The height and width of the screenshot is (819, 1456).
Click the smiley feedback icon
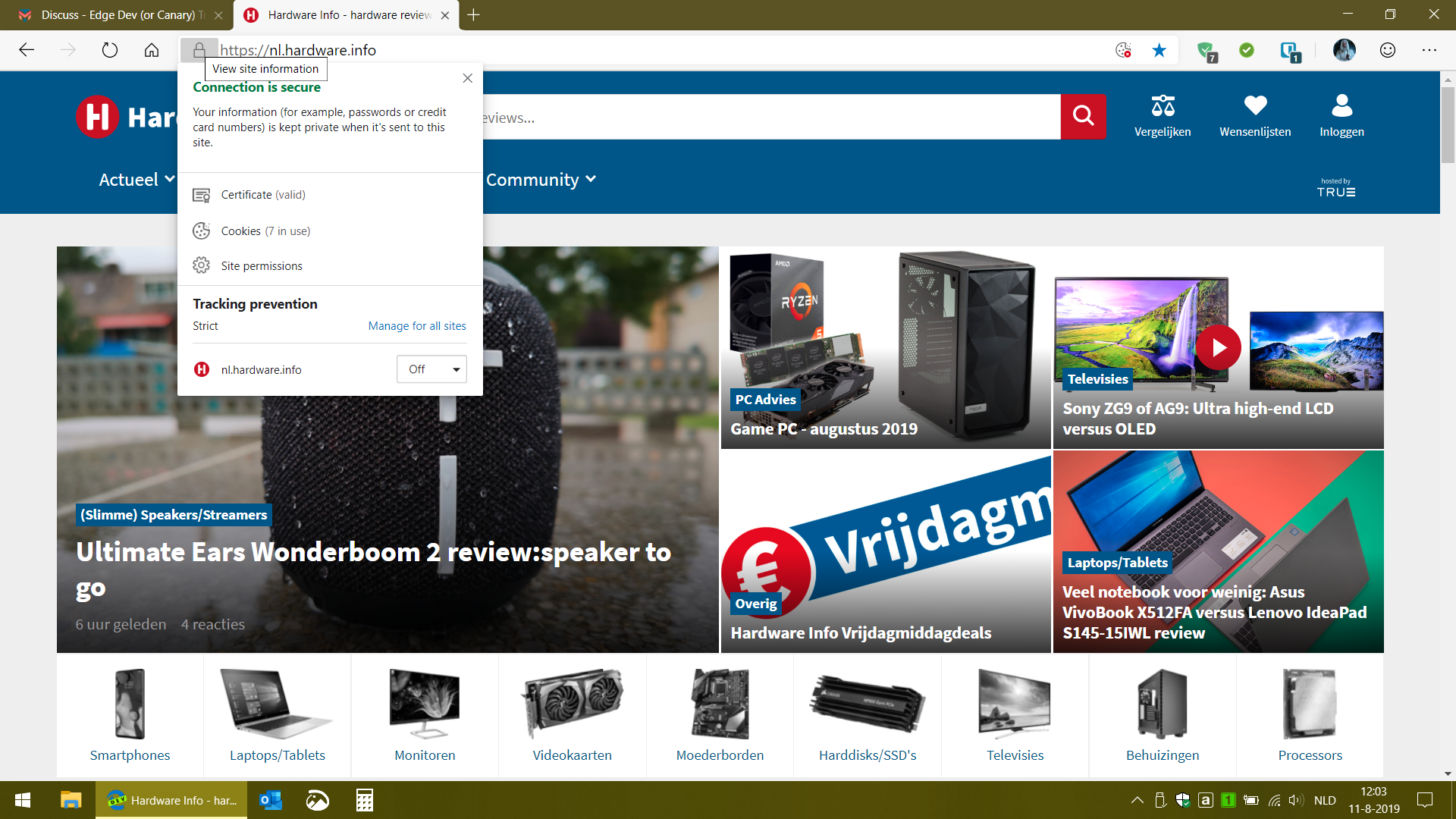point(1387,50)
